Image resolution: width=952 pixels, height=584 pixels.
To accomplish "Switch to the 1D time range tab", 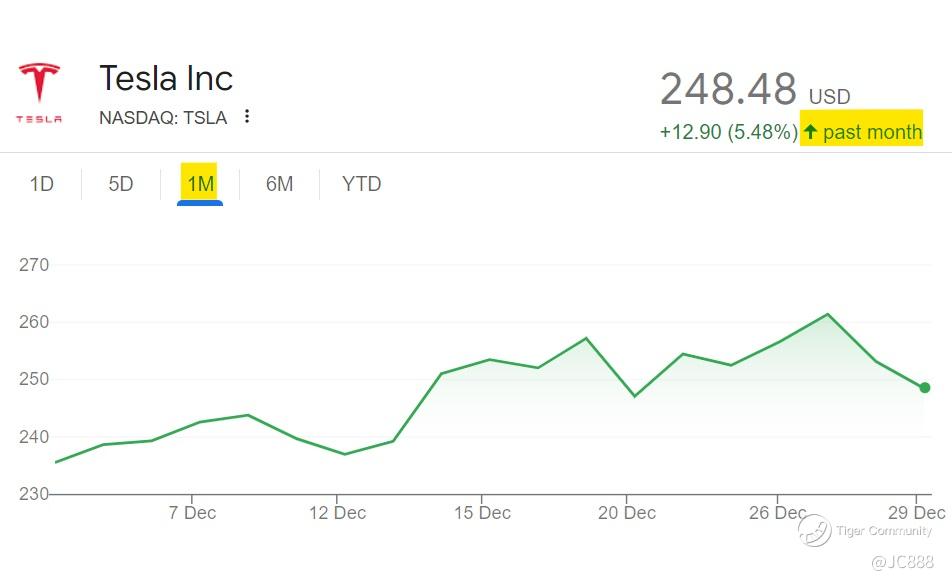I will click(41, 184).
